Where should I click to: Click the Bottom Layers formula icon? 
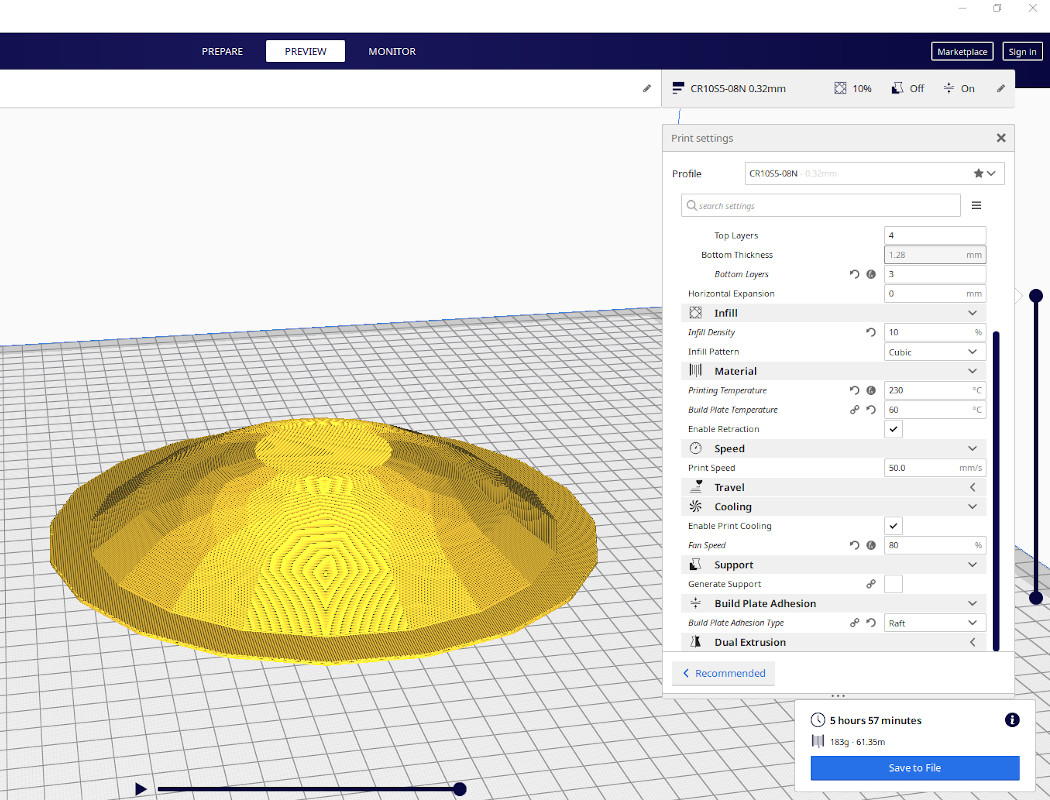[871, 274]
